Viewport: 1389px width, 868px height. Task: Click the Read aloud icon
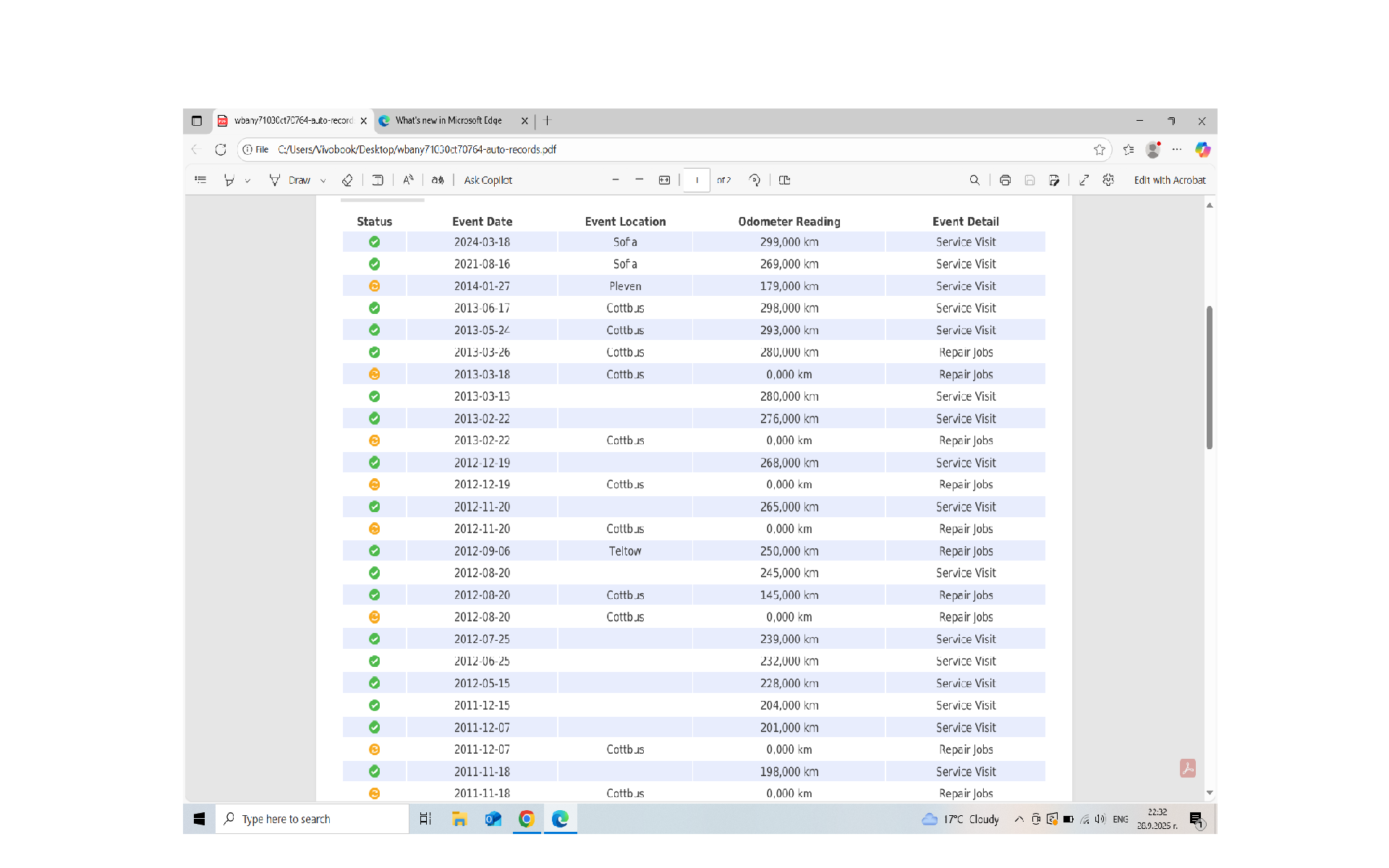pyautogui.click(x=408, y=180)
